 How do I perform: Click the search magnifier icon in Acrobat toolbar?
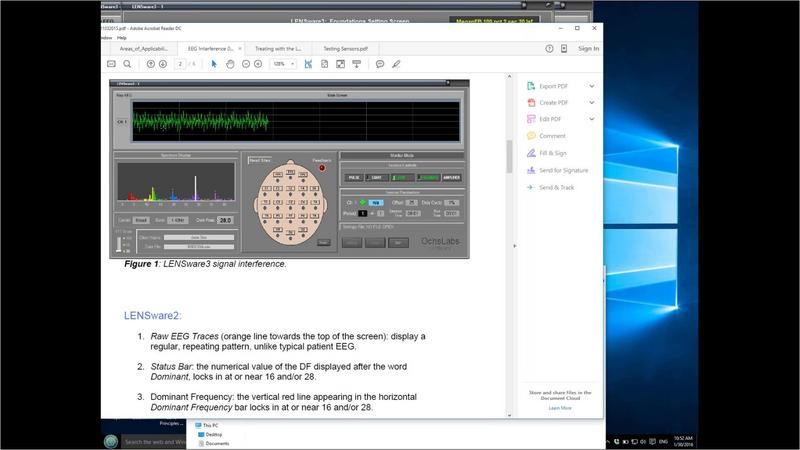coord(127,64)
